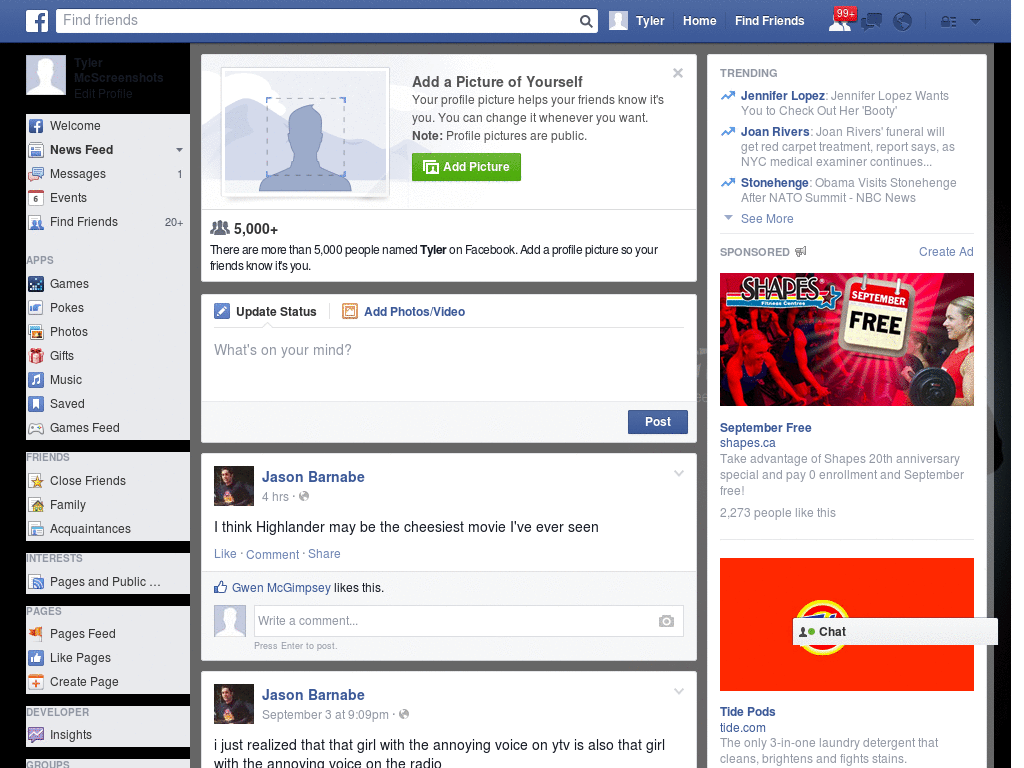The height and width of the screenshot is (768, 1024).
Task: Click the Music app icon
Action: point(37,380)
